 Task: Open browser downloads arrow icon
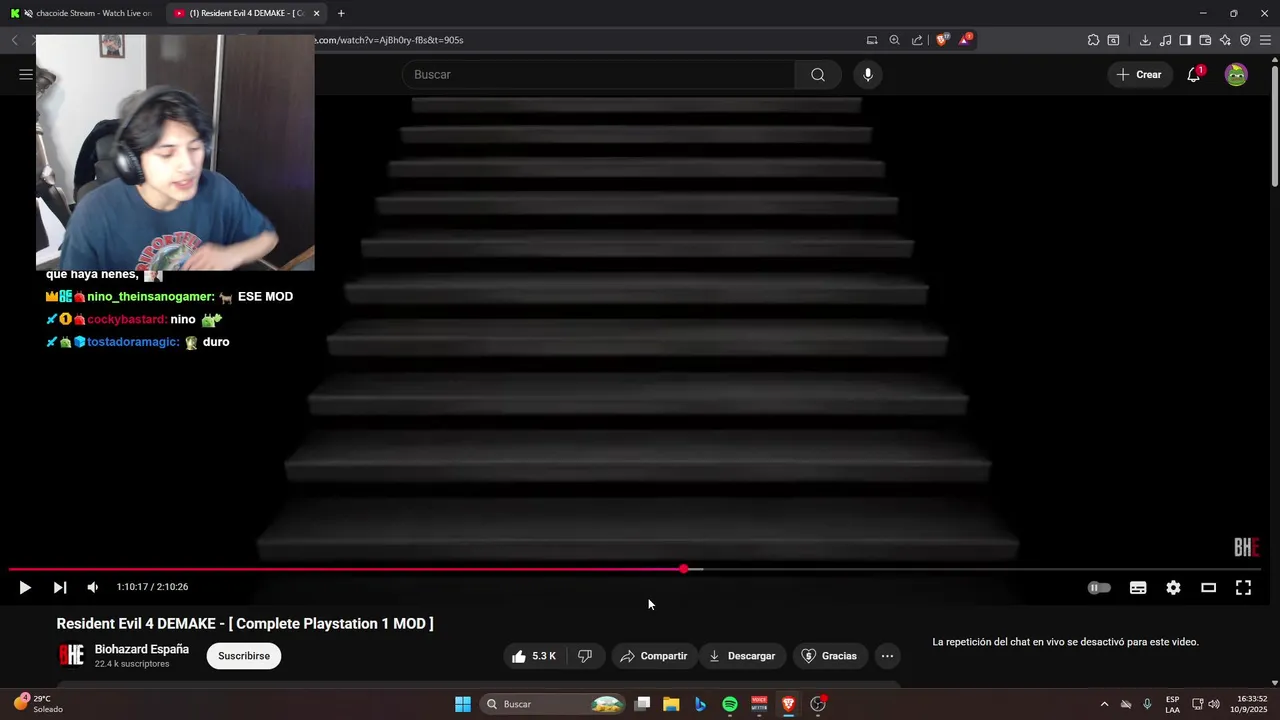1145,40
